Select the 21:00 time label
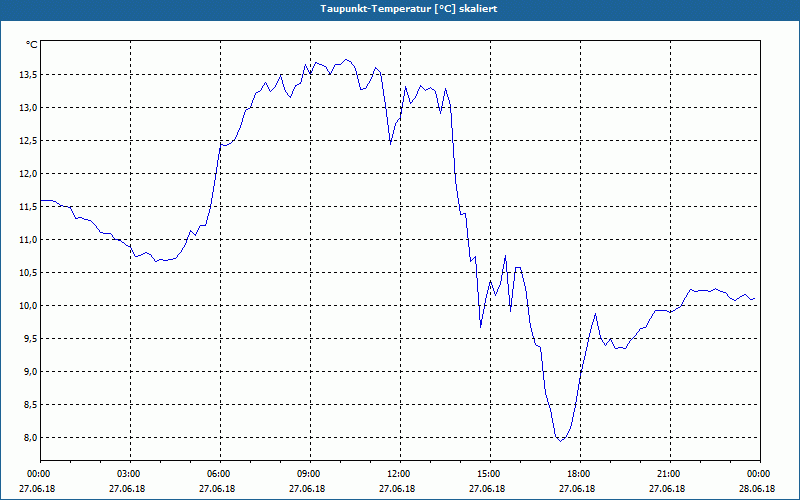 pyautogui.click(x=670, y=474)
